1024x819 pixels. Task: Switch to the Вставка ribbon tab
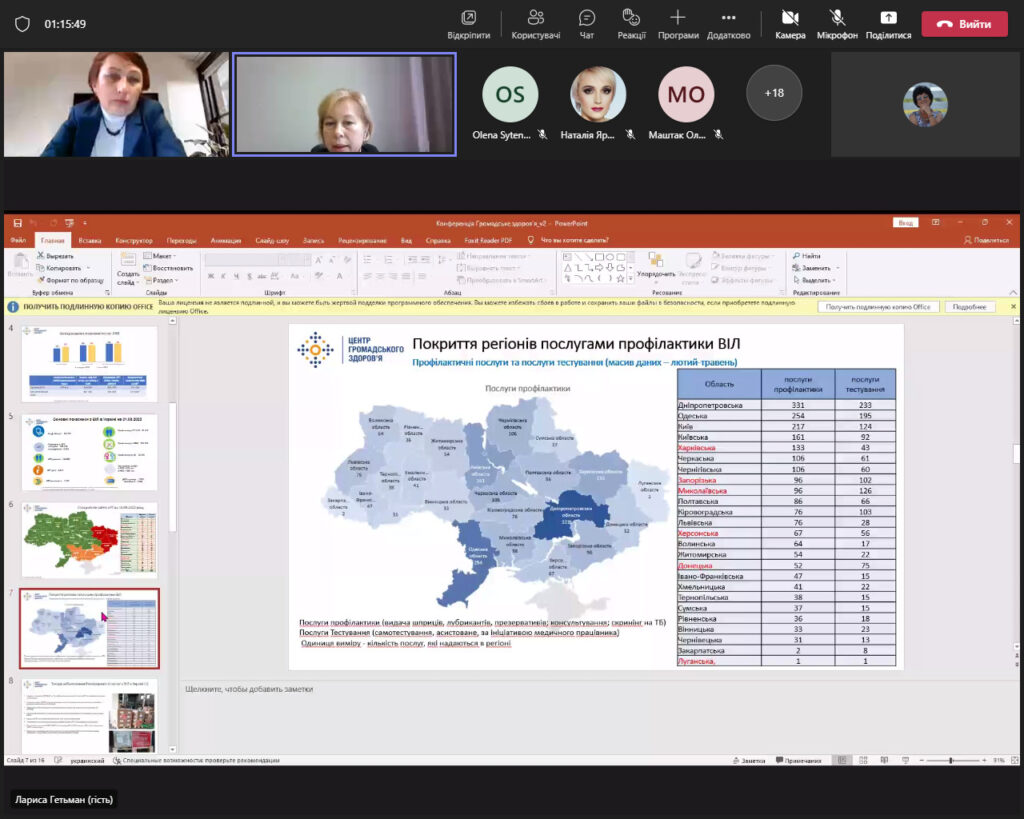click(90, 240)
